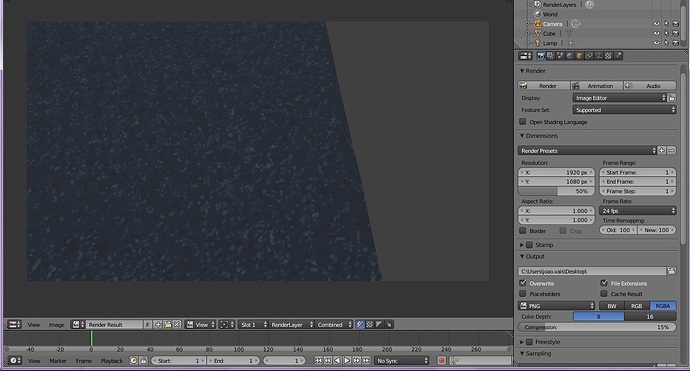Open the checkered Texture properties tab
690x371 pixels.
coord(609,56)
